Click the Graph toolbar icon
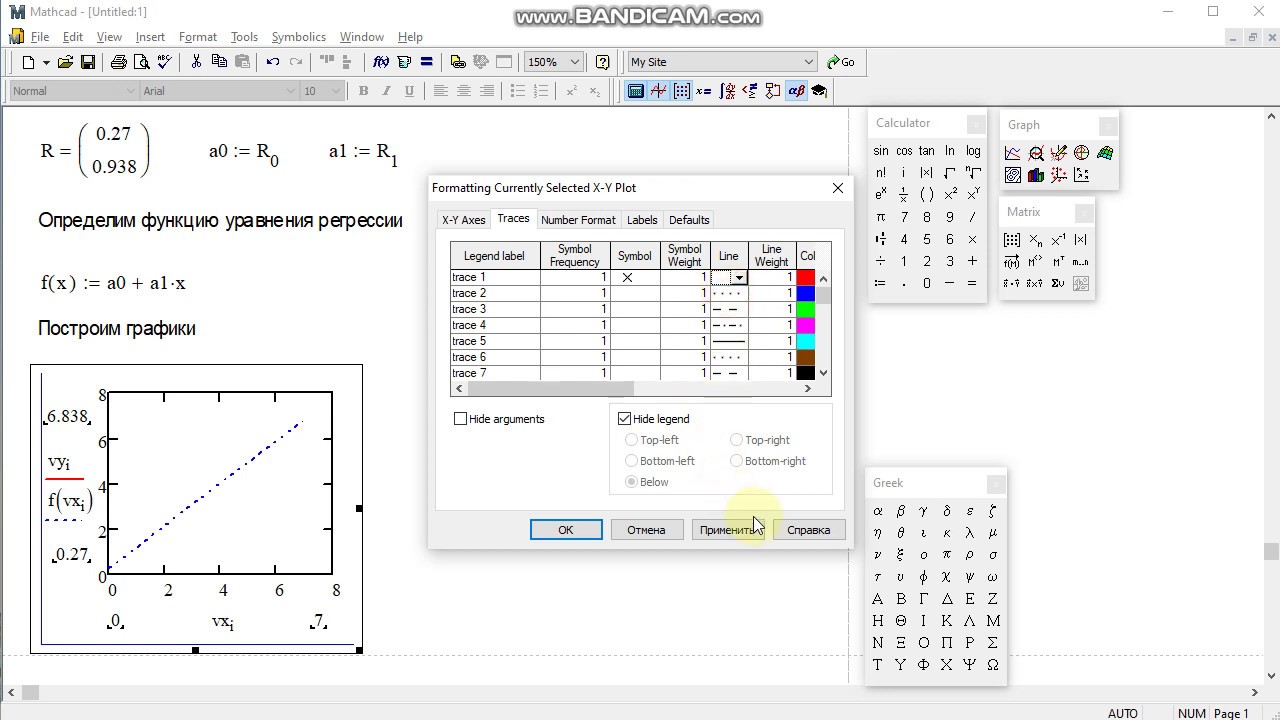This screenshot has height=720, width=1280. click(x=658, y=91)
